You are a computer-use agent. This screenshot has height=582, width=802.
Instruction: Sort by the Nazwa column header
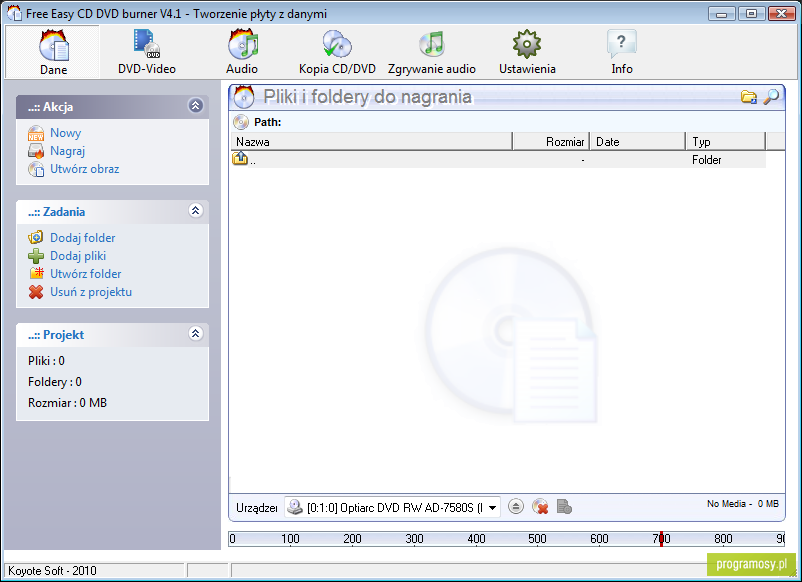pyautogui.click(x=371, y=142)
